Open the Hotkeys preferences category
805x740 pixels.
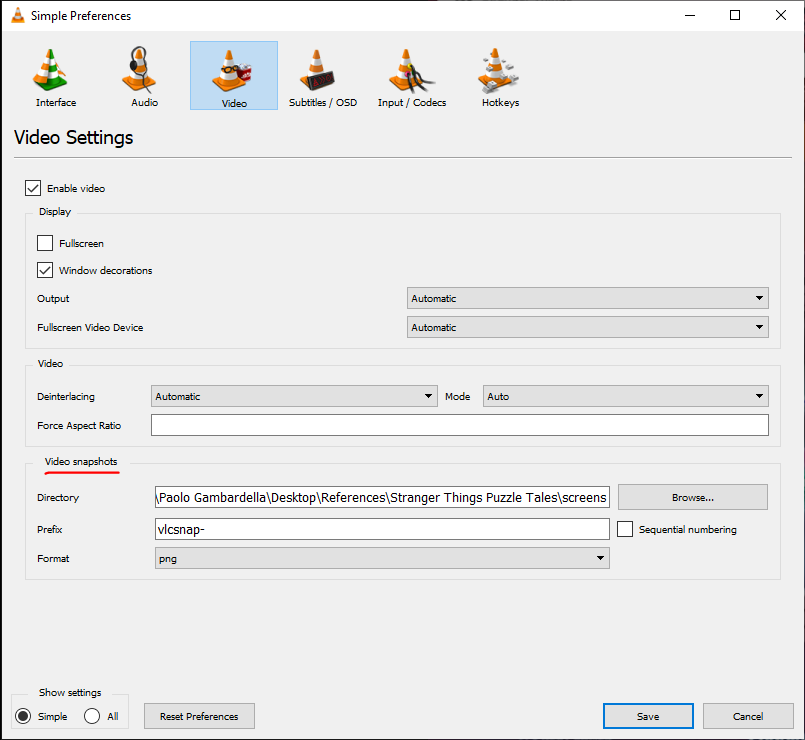click(501, 76)
